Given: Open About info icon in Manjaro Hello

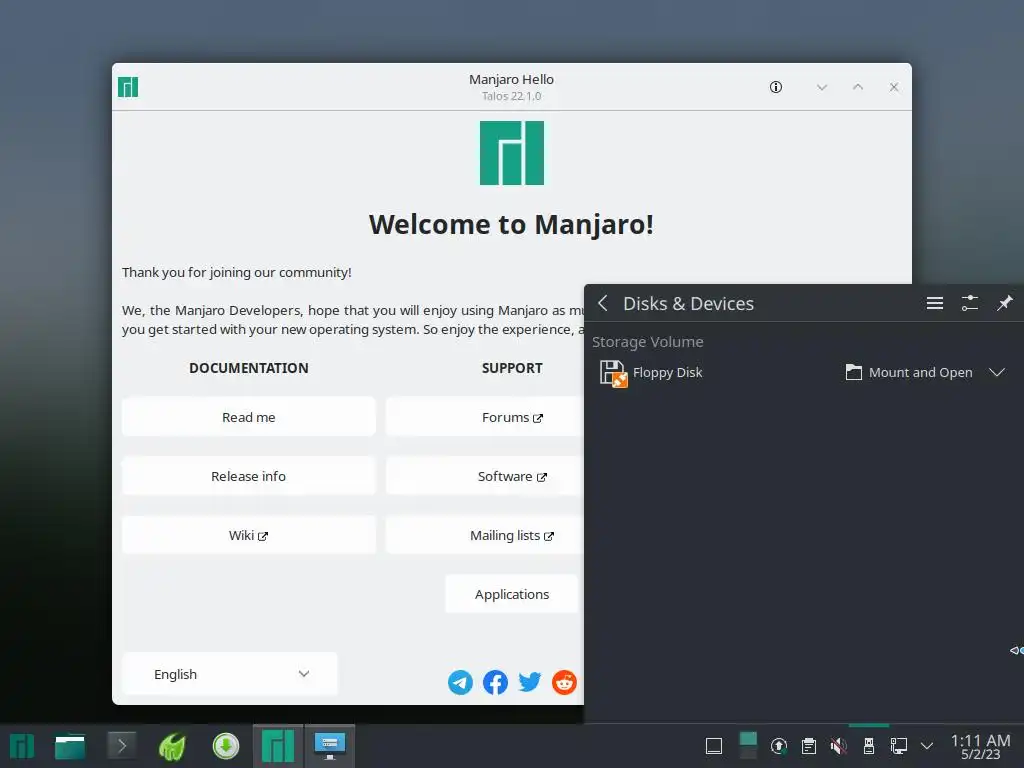Looking at the screenshot, I should click(776, 87).
